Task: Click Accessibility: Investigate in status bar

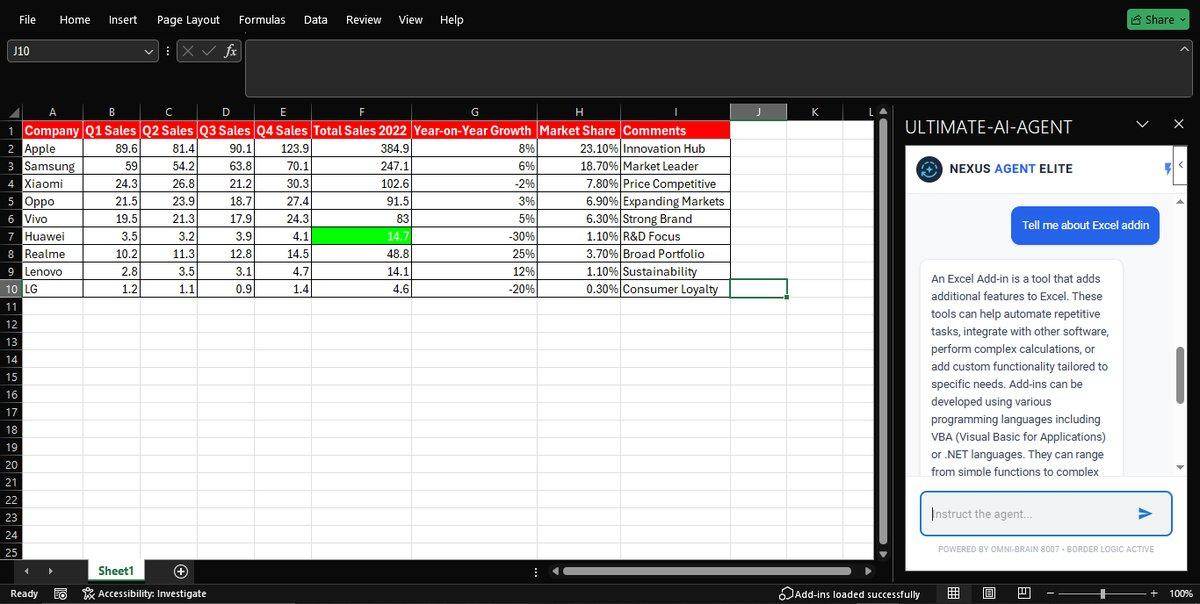Action: pos(145,594)
